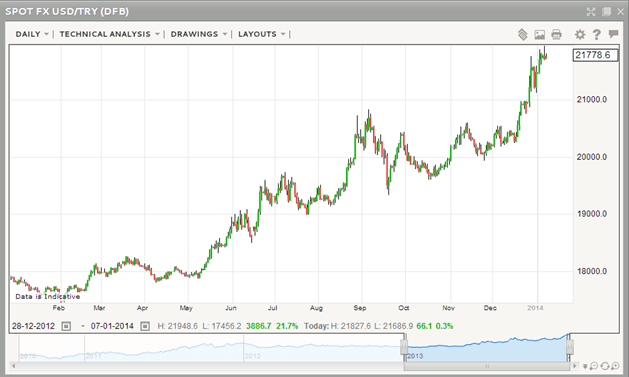The image size is (629, 377).
Task: Save the chart as an image
Action: tap(540, 35)
